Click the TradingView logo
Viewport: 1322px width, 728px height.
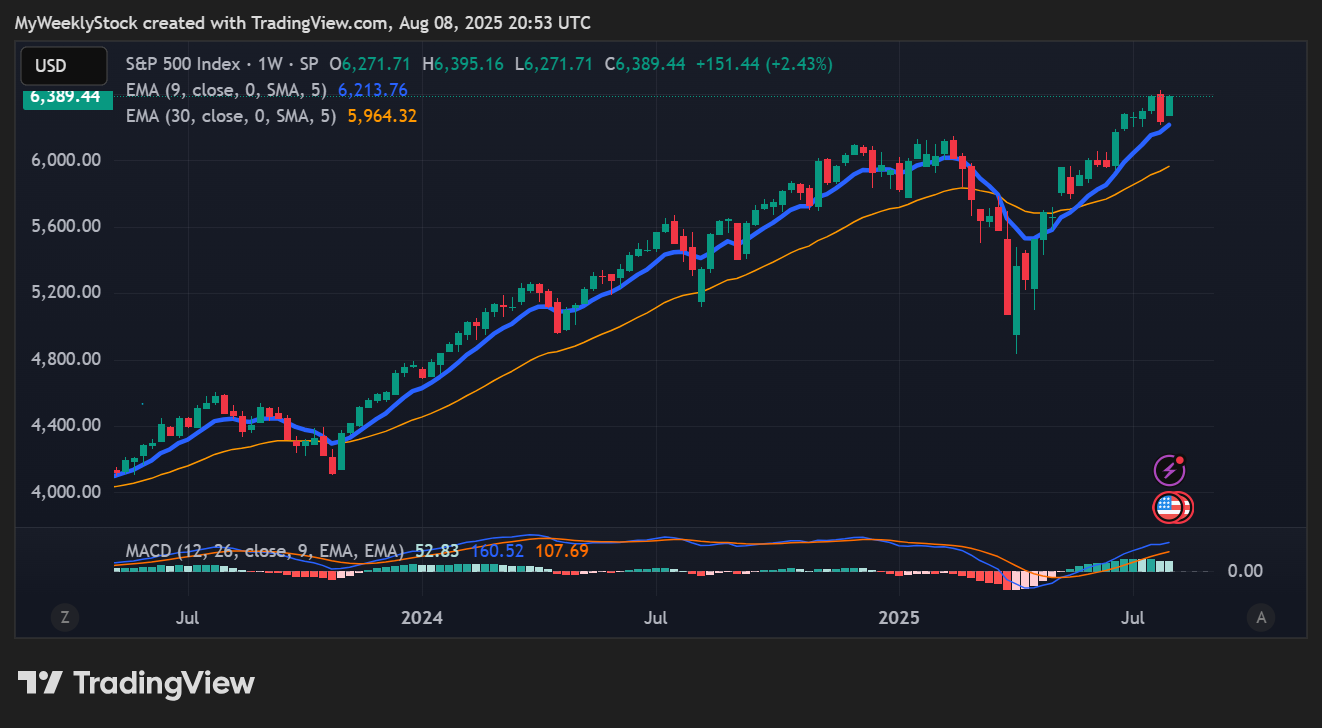tap(137, 683)
